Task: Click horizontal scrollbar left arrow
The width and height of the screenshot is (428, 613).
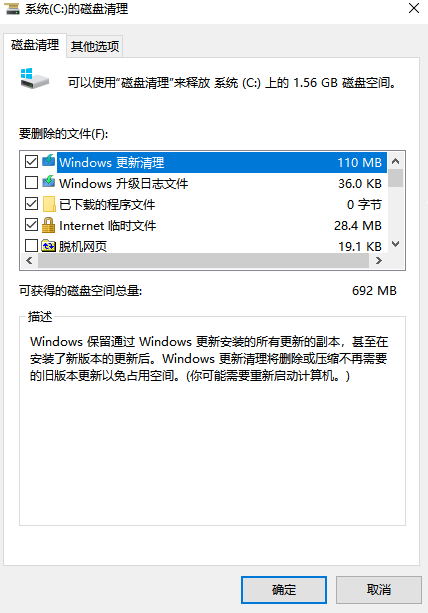Action: coord(29,260)
